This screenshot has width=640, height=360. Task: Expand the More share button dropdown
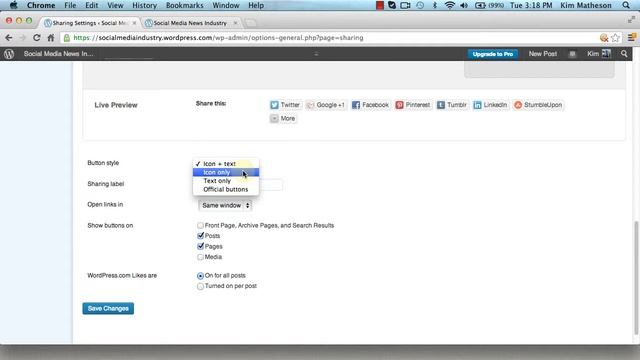[283, 118]
